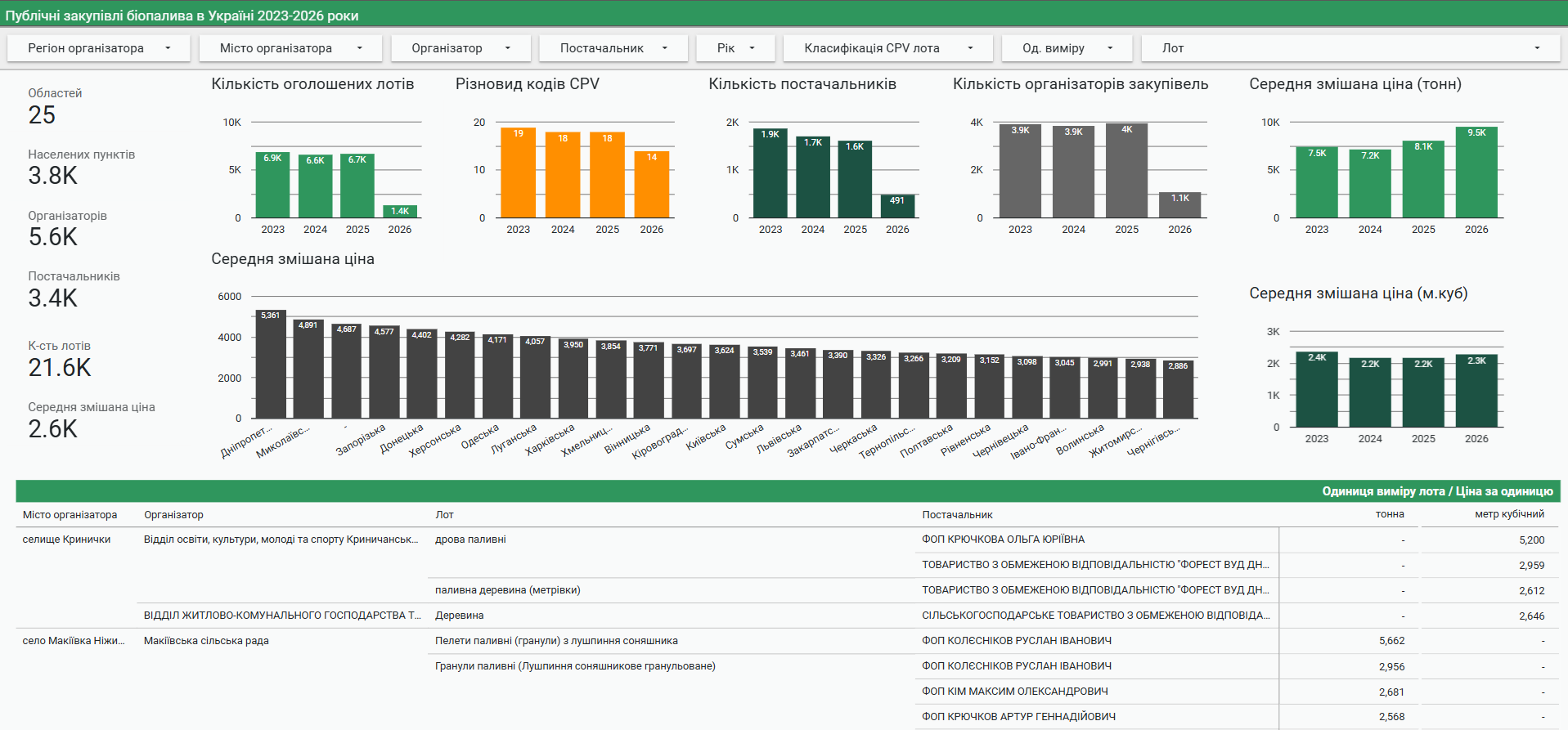Click the тонна column header

tap(1389, 514)
